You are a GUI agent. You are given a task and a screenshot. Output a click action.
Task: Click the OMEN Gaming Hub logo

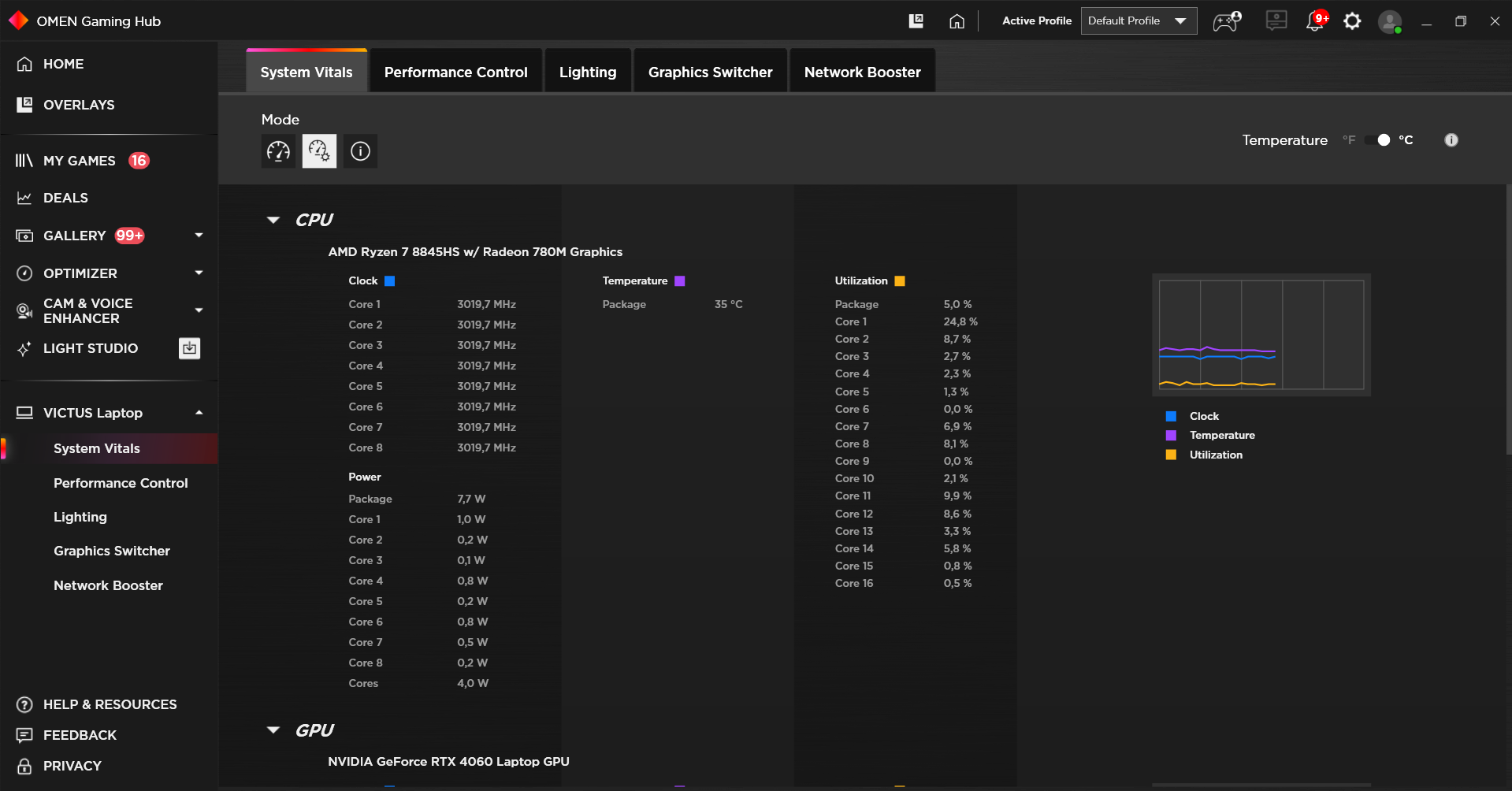pos(18,20)
